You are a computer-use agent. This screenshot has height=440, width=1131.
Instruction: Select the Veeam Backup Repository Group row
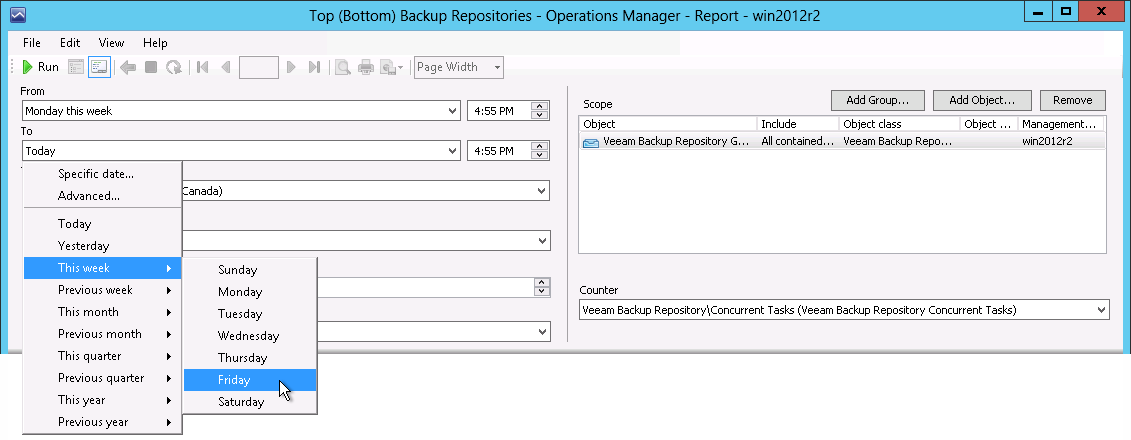(668, 142)
